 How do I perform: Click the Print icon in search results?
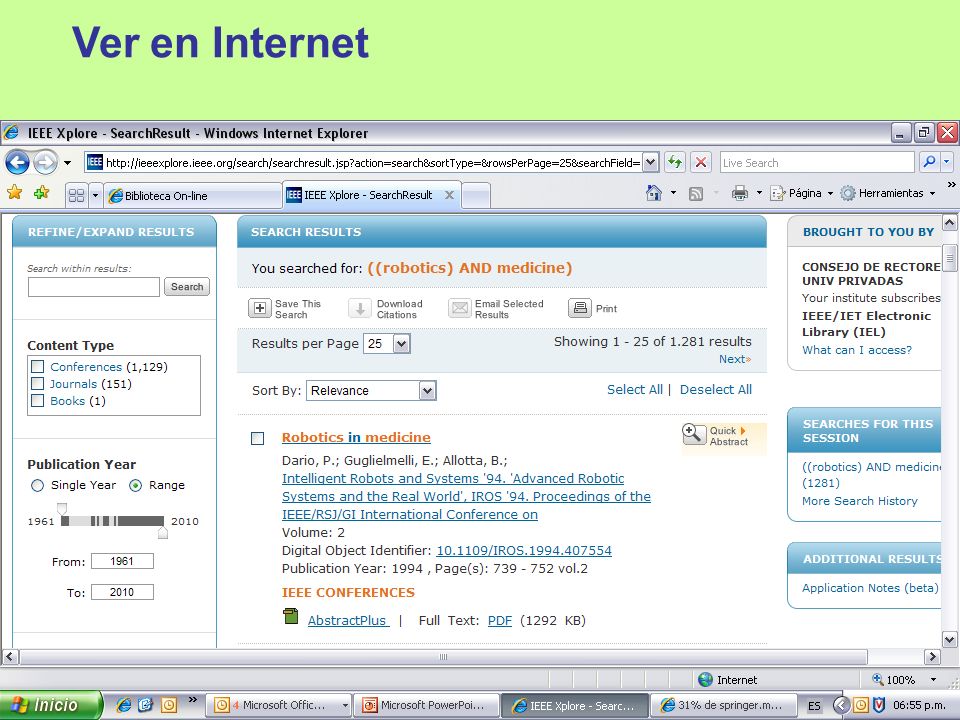click(x=580, y=308)
